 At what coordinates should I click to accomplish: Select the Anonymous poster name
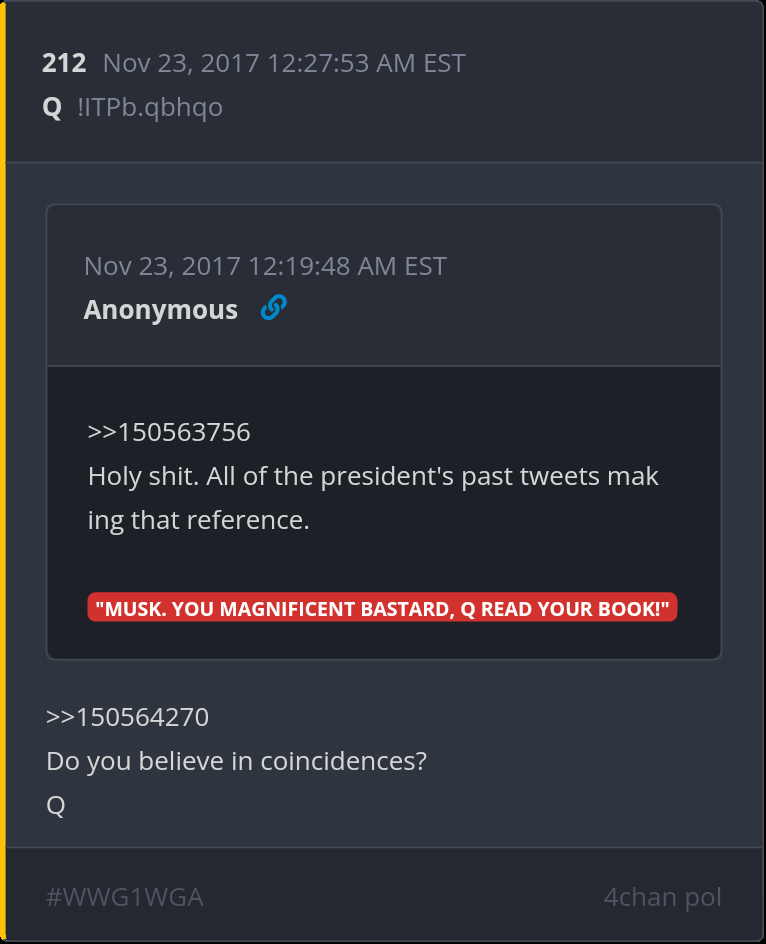click(161, 310)
